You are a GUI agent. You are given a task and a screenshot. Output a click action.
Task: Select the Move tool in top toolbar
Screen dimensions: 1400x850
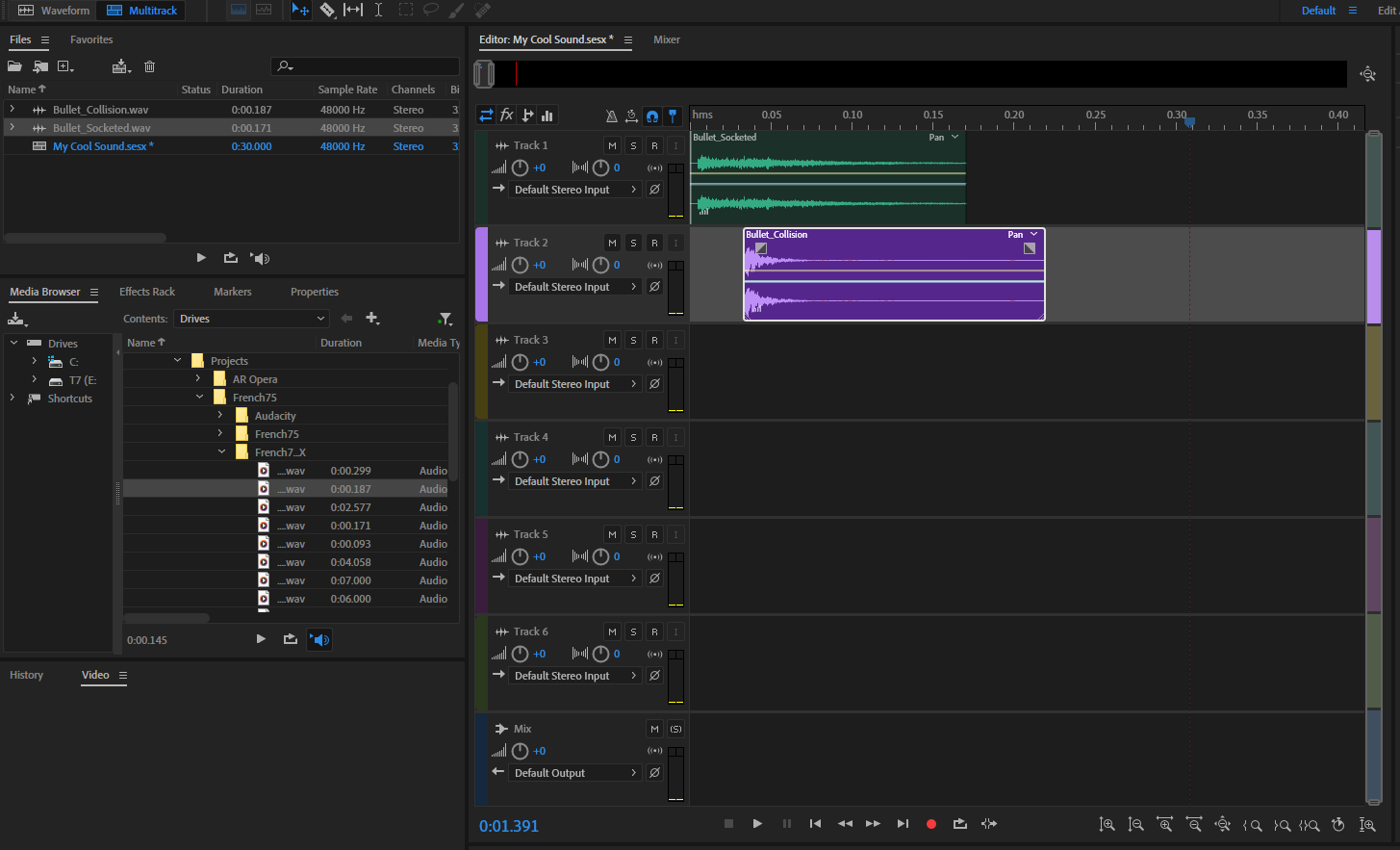coord(300,10)
